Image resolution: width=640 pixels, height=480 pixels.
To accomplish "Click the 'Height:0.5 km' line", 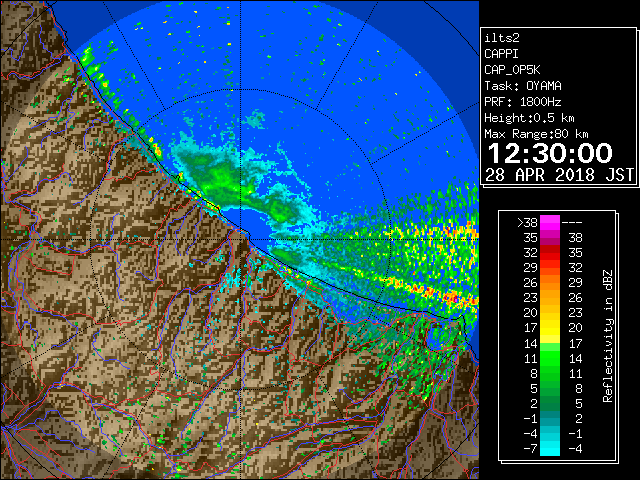I will 529,118.
